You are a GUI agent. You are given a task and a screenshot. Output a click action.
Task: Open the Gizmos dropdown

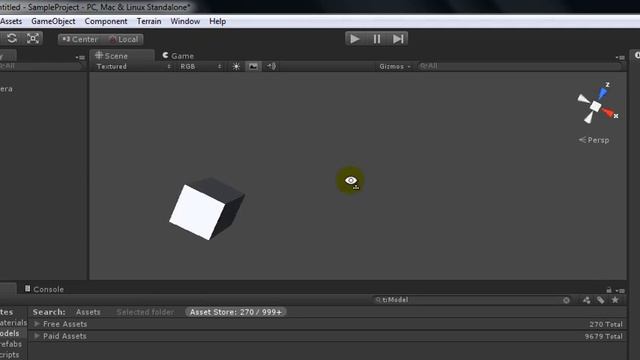click(x=395, y=66)
